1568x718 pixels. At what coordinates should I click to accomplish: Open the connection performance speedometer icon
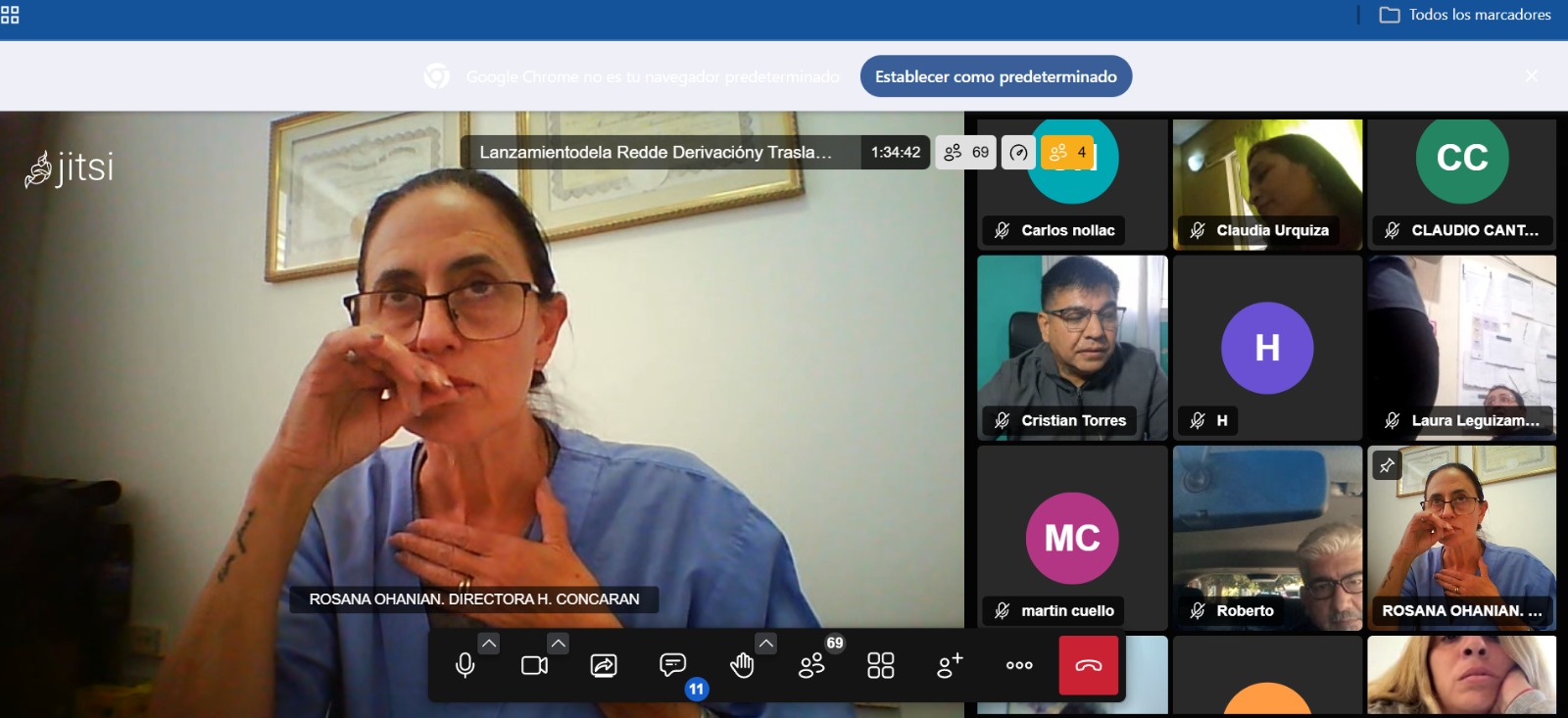click(x=1019, y=152)
